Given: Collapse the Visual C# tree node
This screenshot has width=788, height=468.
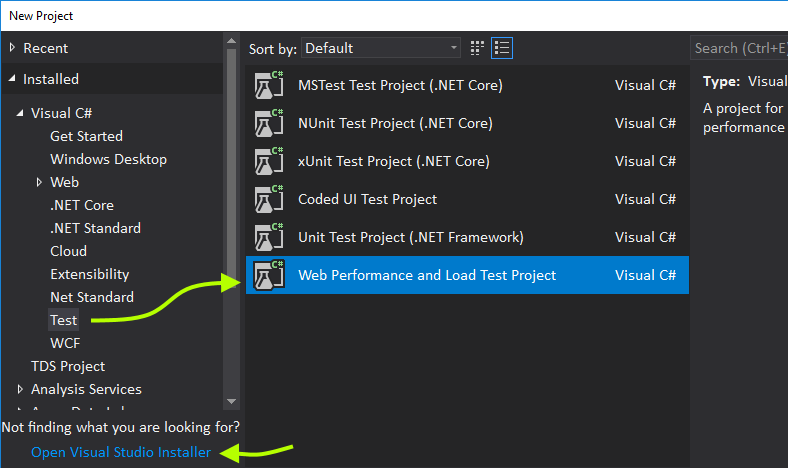Looking at the screenshot, I should point(20,113).
